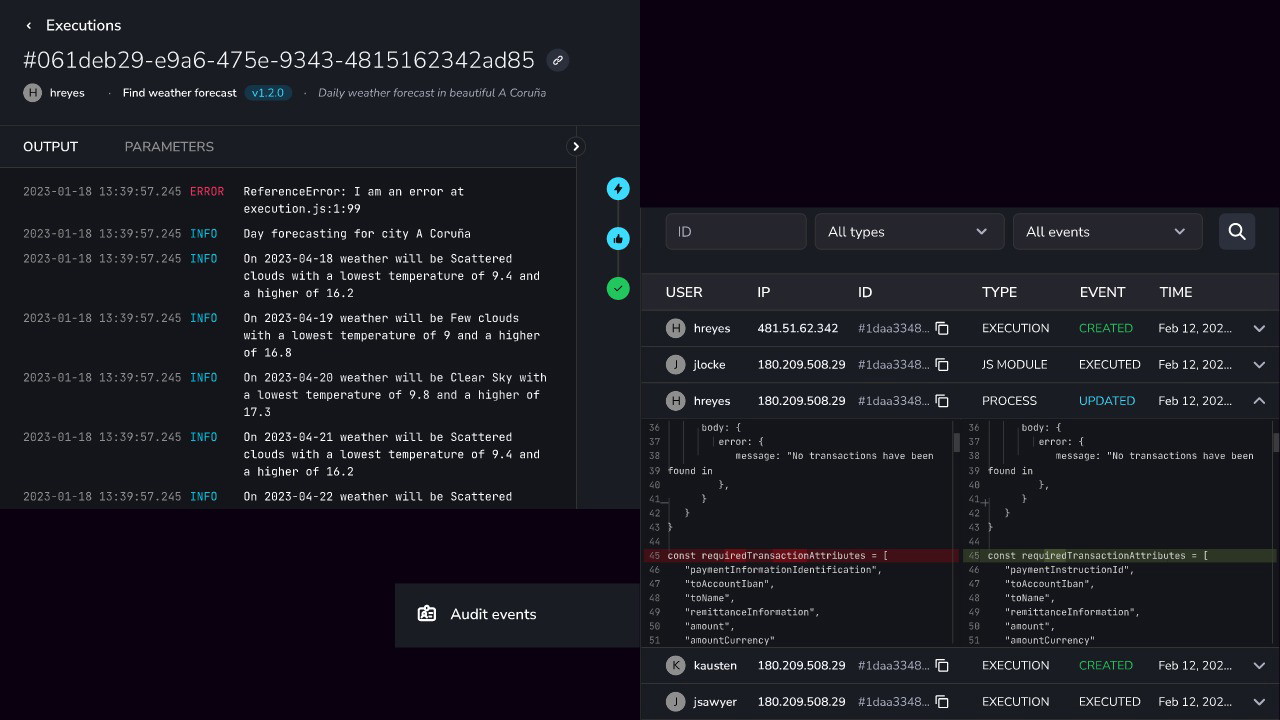Collapse the expanded hreyes PROCESS row
The height and width of the screenshot is (720, 1280).
coord(1259,400)
